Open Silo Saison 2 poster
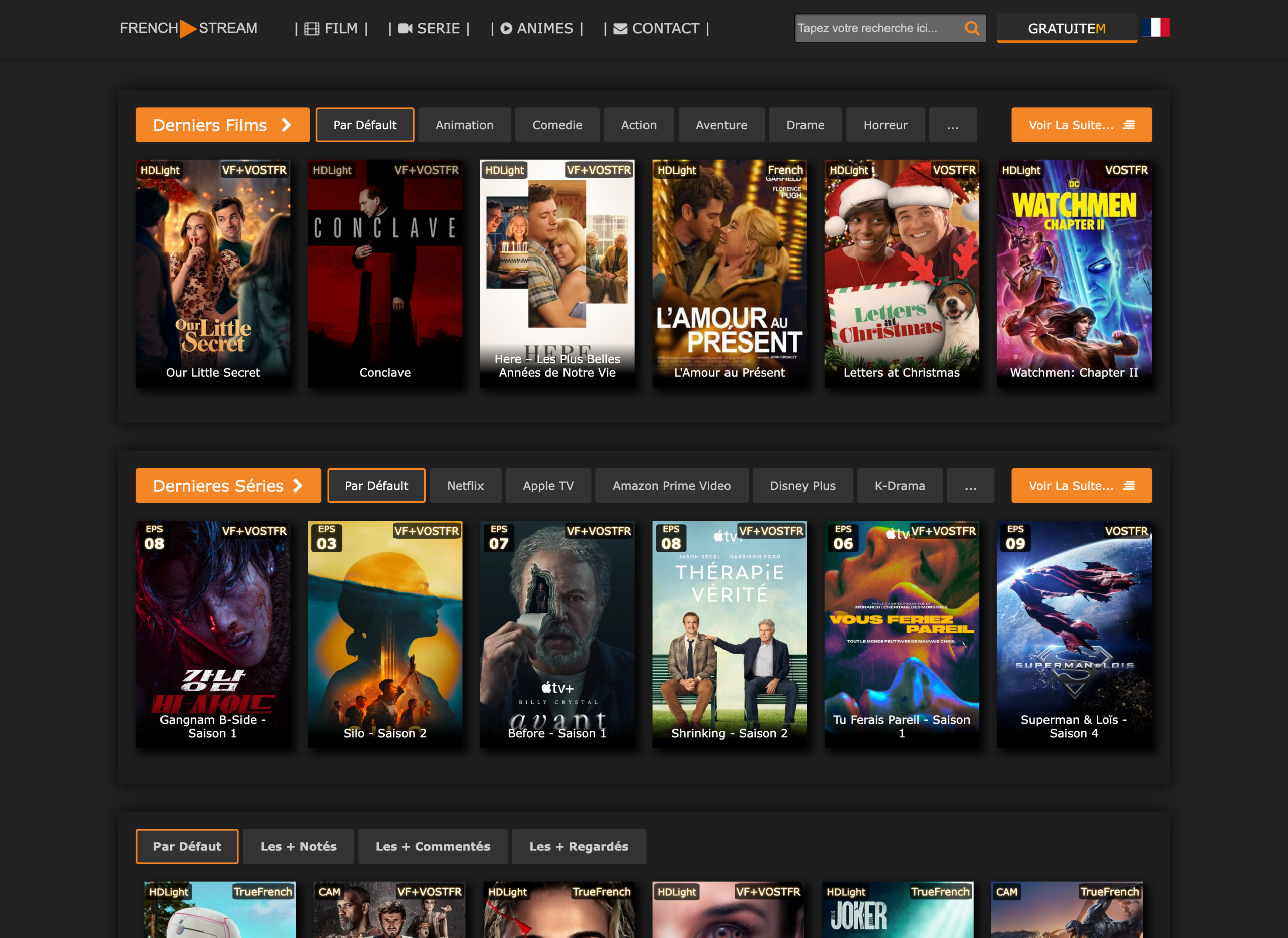Screen dimensions: 1288x938 [x=385, y=634]
